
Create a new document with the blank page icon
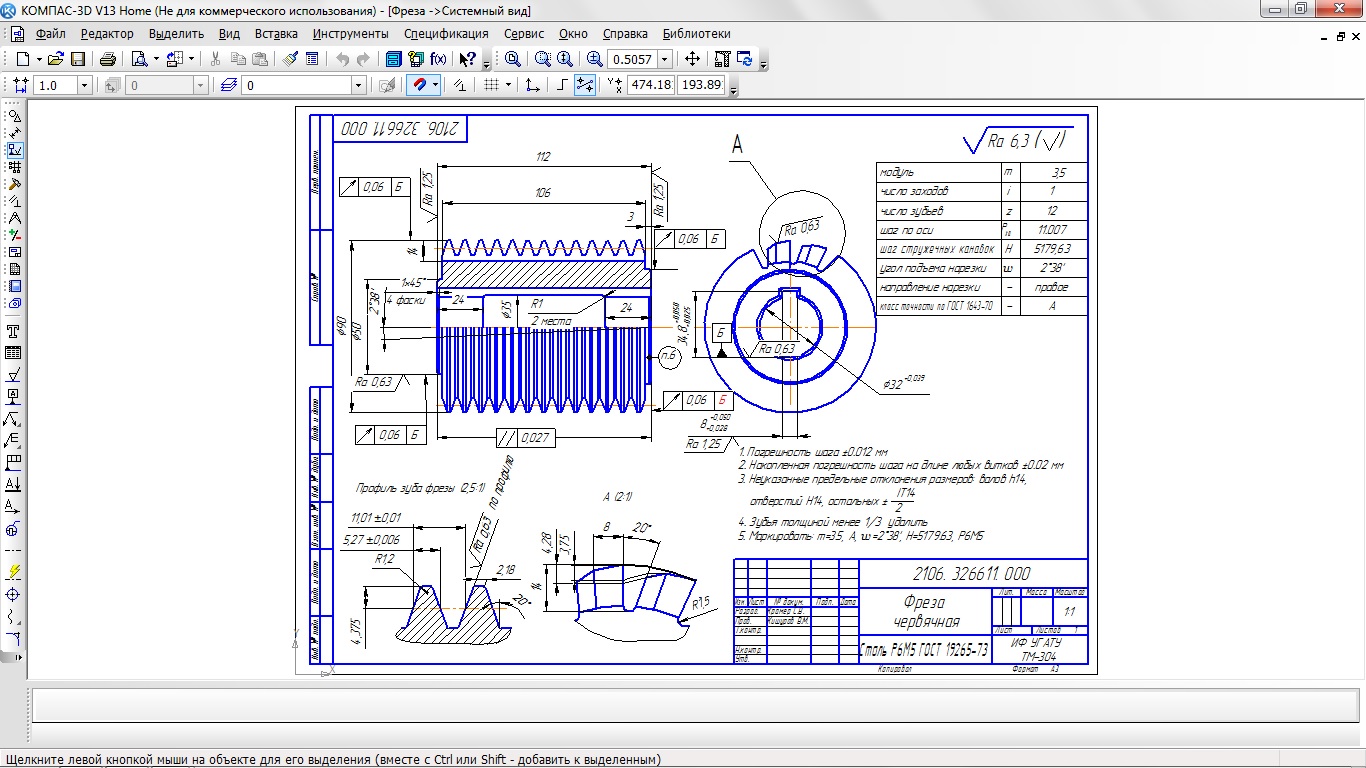point(22,59)
